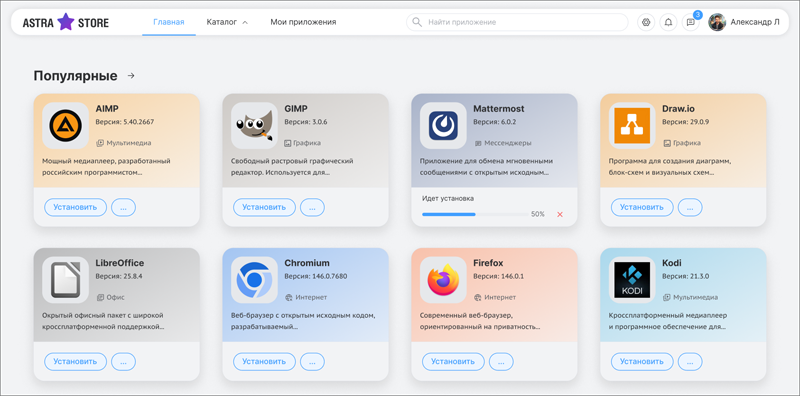
Task: Switch to the Мои приложения tab
Action: [x=303, y=22]
